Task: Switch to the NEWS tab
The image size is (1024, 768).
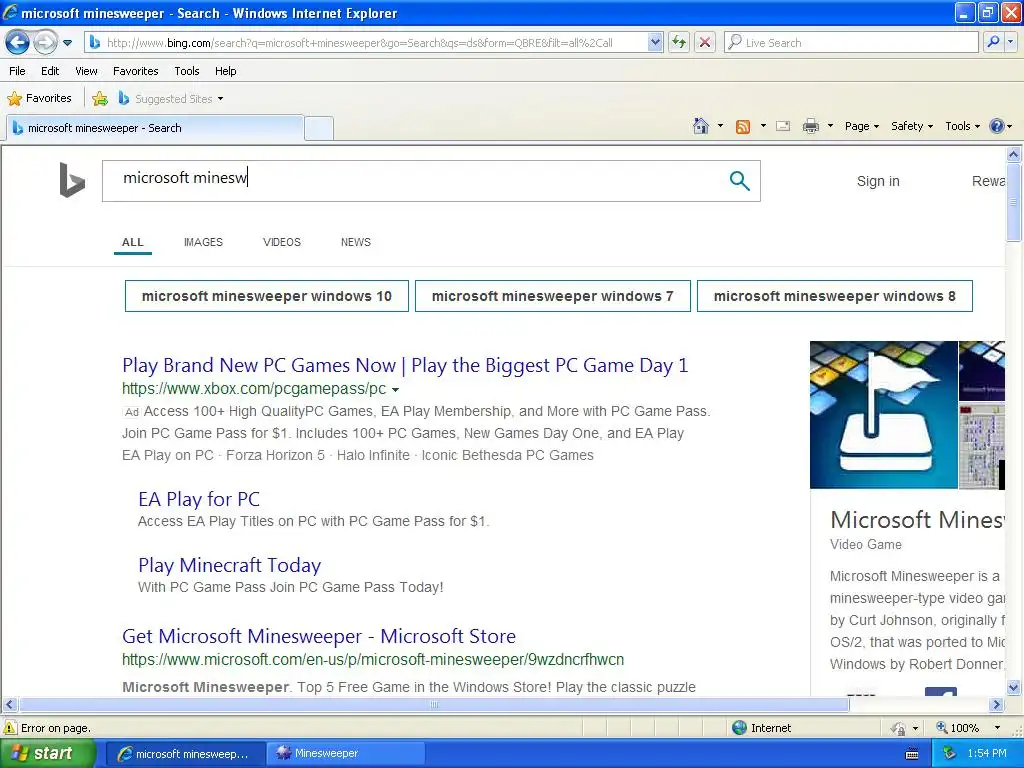Action: click(x=355, y=242)
